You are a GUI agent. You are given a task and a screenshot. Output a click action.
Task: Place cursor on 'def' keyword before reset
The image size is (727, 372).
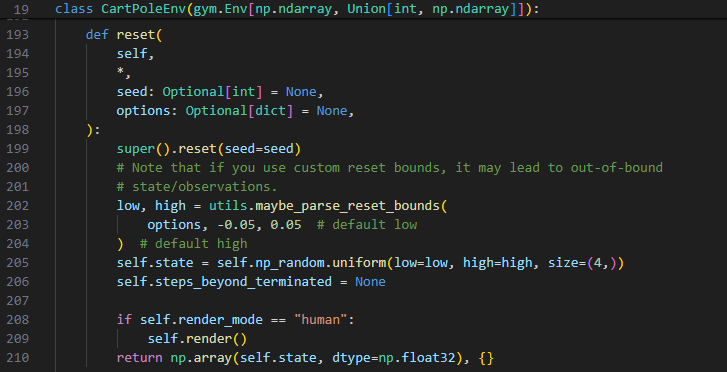[x=97, y=35]
